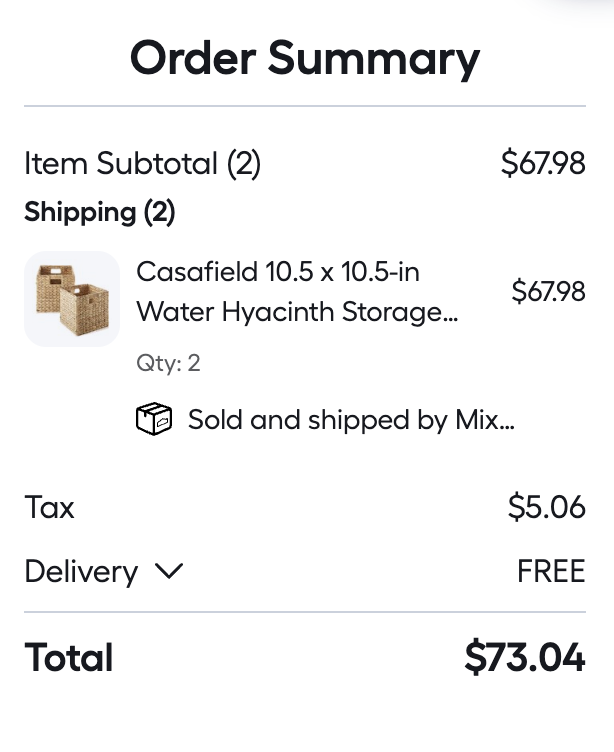The height and width of the screenshot is (752, 614).
Task: Click the $5.06 tax amount
Action: tap(547, 506)
